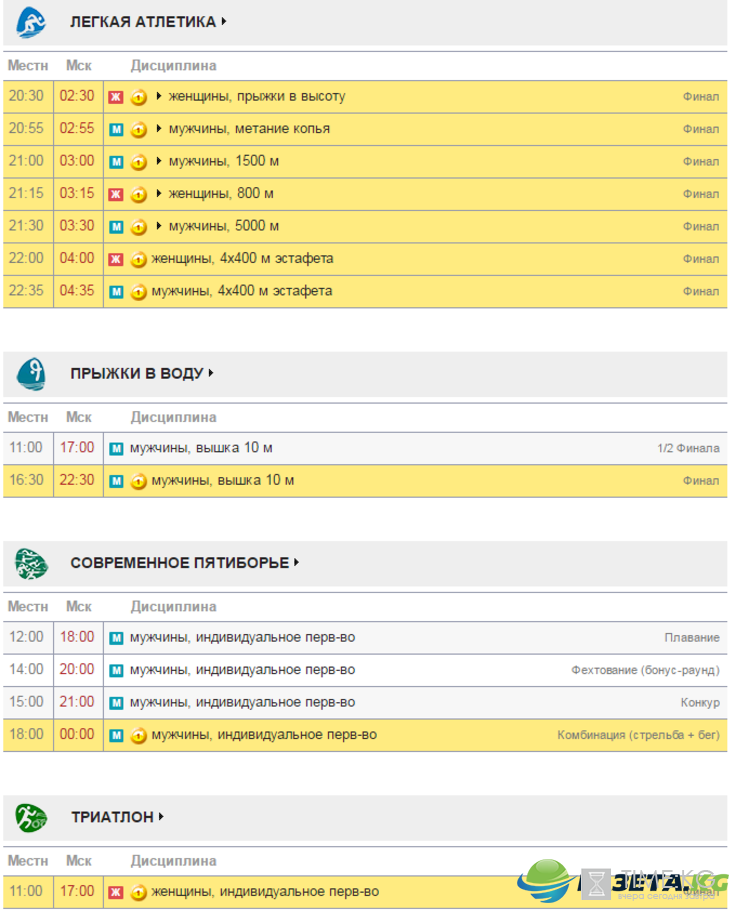
Task: Click the red Ж icon for women's 800 m
Action: [116, 194]
